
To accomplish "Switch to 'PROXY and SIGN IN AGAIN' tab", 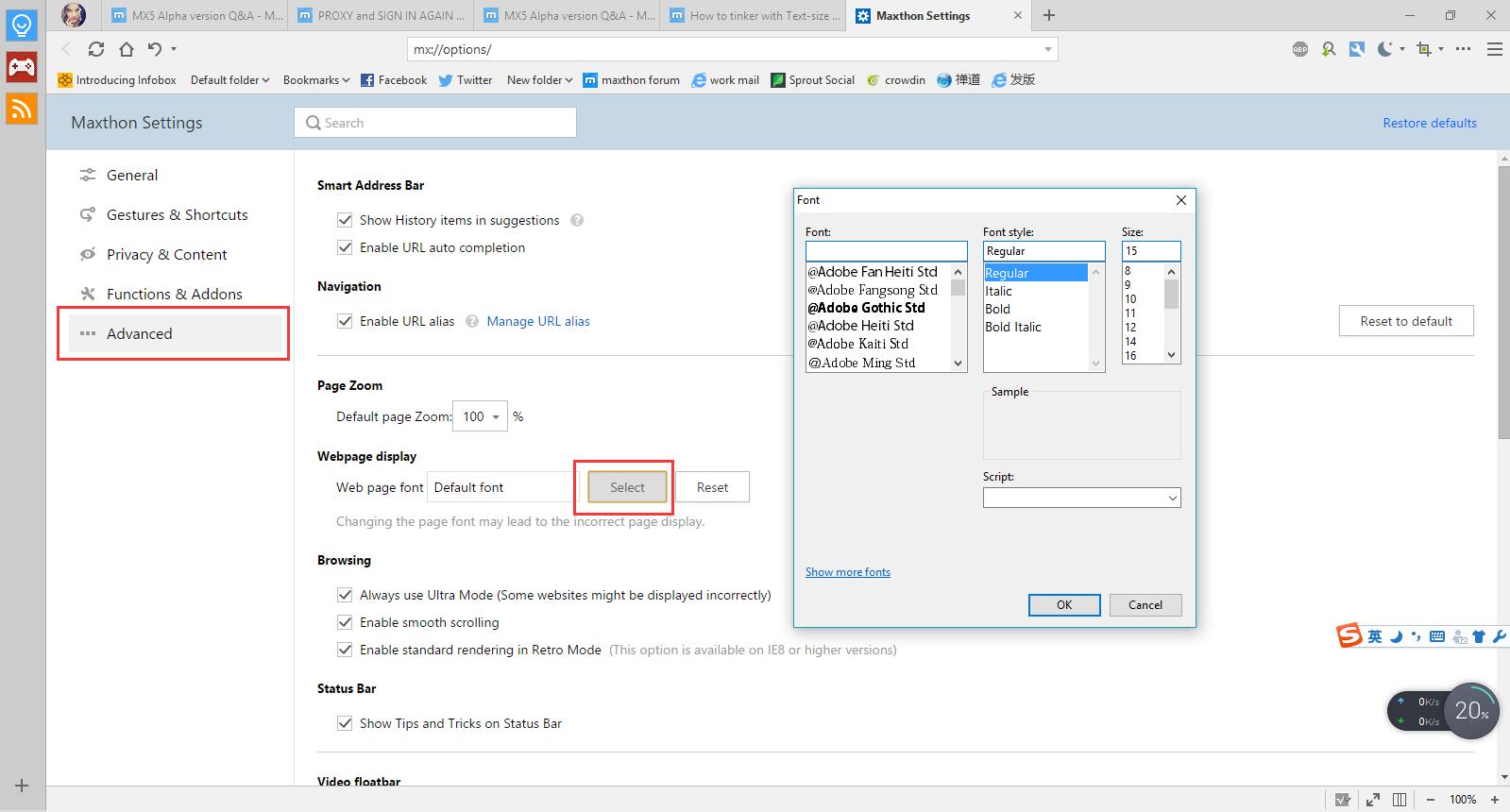I will 381,16.
